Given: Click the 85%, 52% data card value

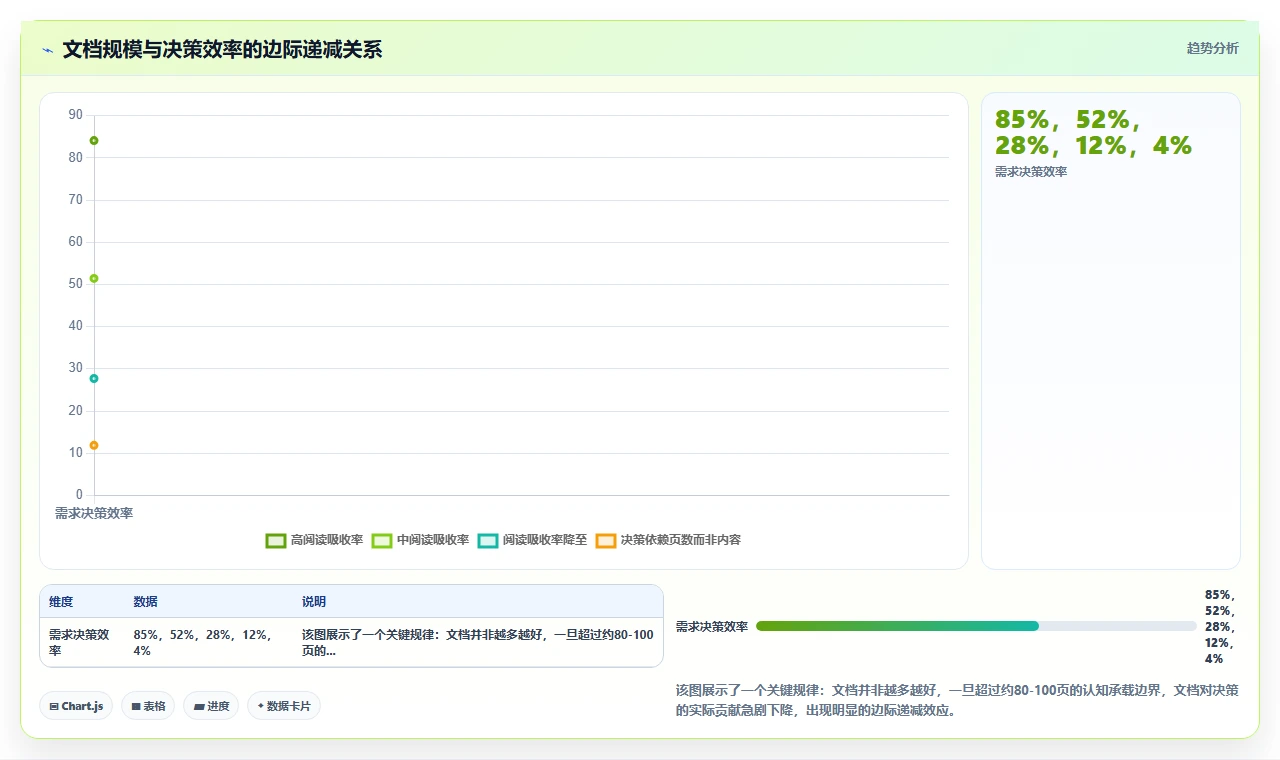Looking at the screenshot, I should pyautogui.click(x=1093, y=132).
